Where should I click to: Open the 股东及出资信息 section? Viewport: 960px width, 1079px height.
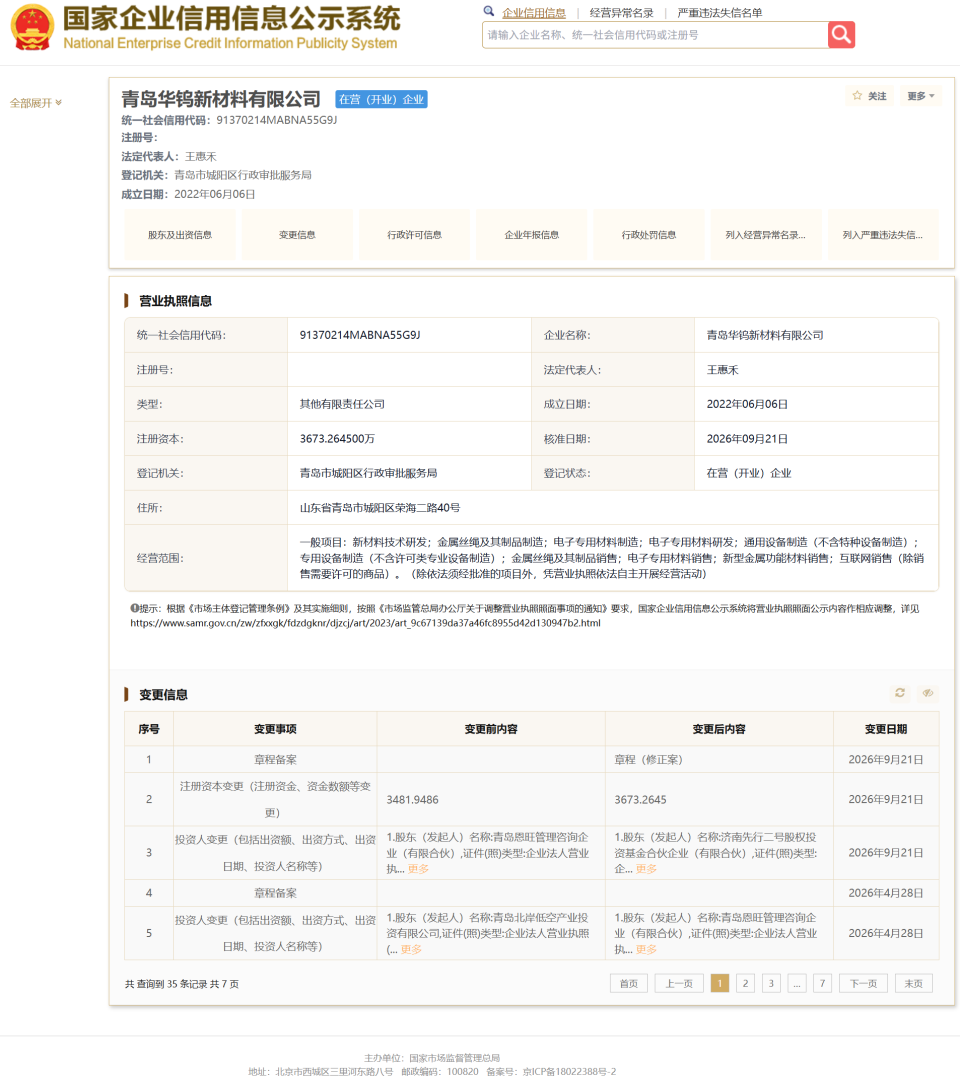180,235
